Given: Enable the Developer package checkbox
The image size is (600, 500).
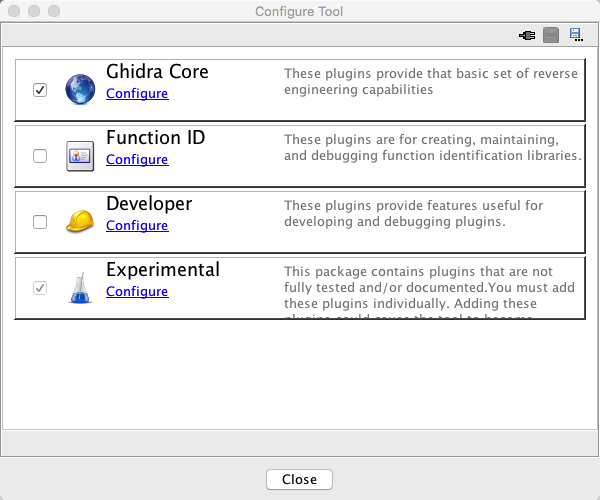Looking at the screenshot, I should click(x=40, y=222).
